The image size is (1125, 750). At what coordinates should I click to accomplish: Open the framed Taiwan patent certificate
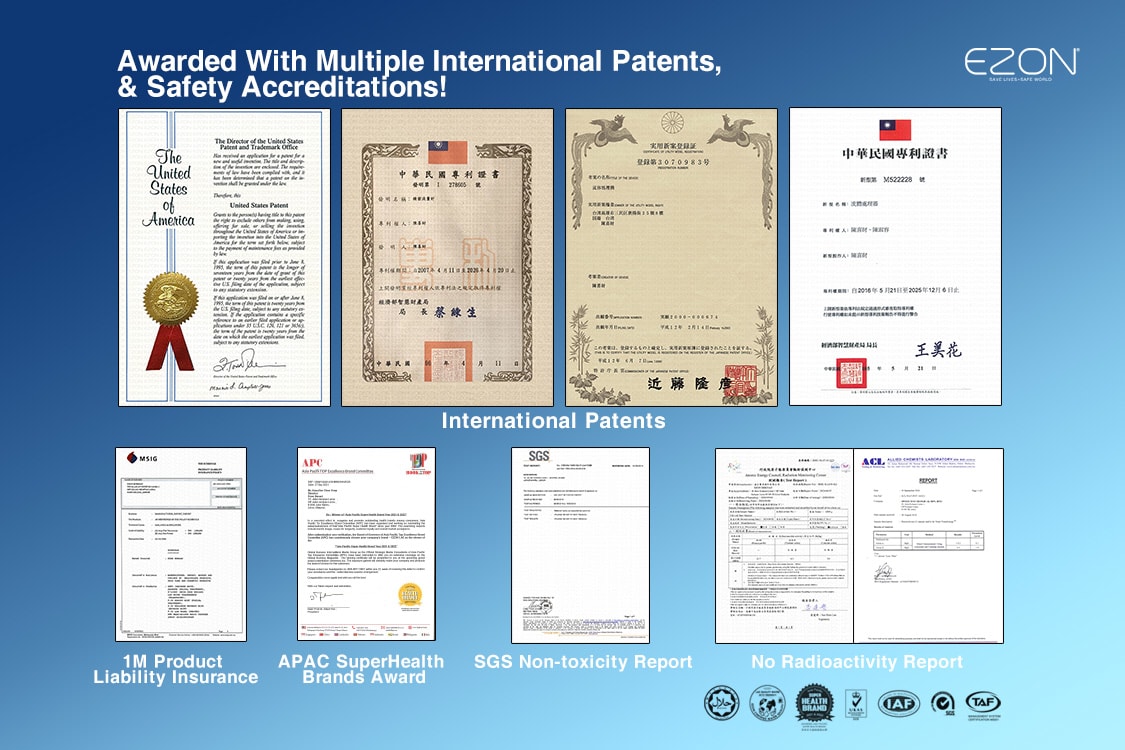click(447, 258)
